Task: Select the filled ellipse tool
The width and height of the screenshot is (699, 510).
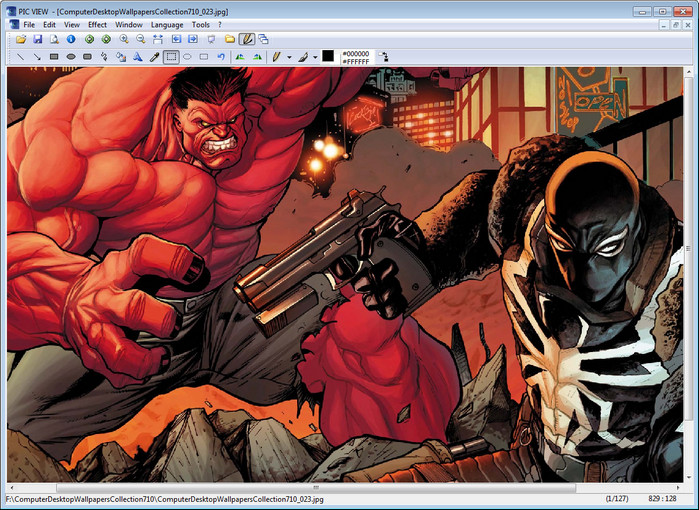Action: coord(71,57)
